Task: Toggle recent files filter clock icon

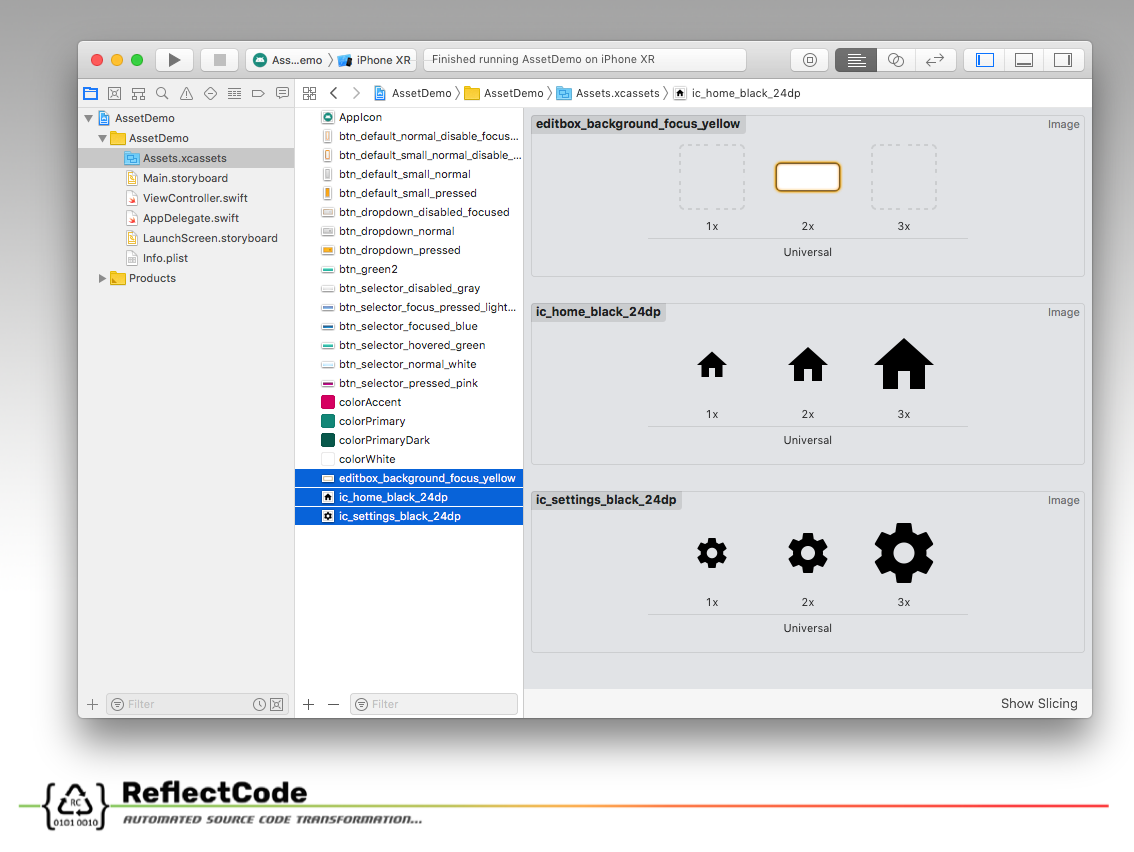Action: (x=259, y=704)
